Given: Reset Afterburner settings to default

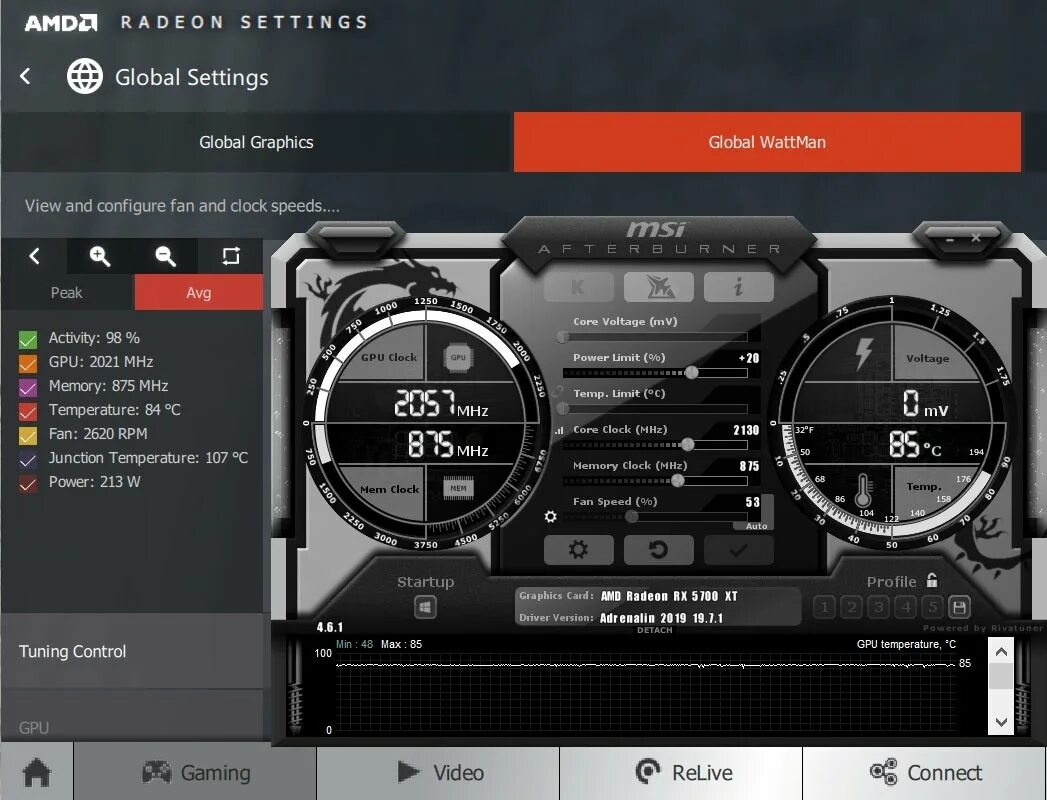Looking at the screenshot, I should pos(658,550).
